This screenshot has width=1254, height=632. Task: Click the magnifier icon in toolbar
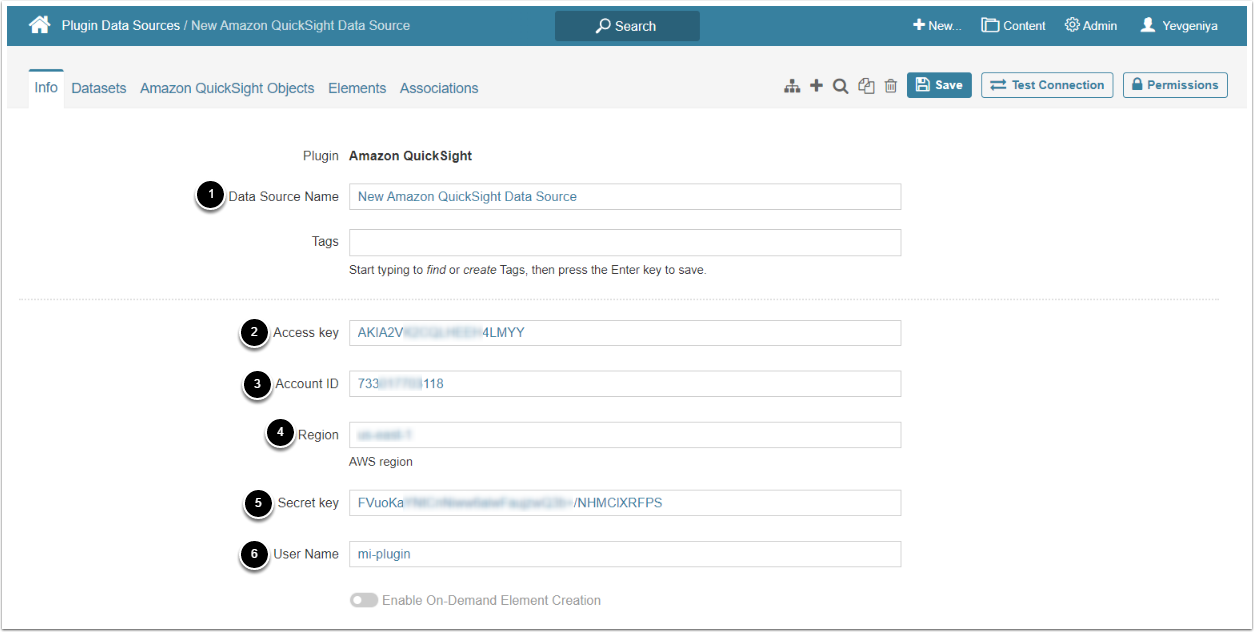point(841,87)
